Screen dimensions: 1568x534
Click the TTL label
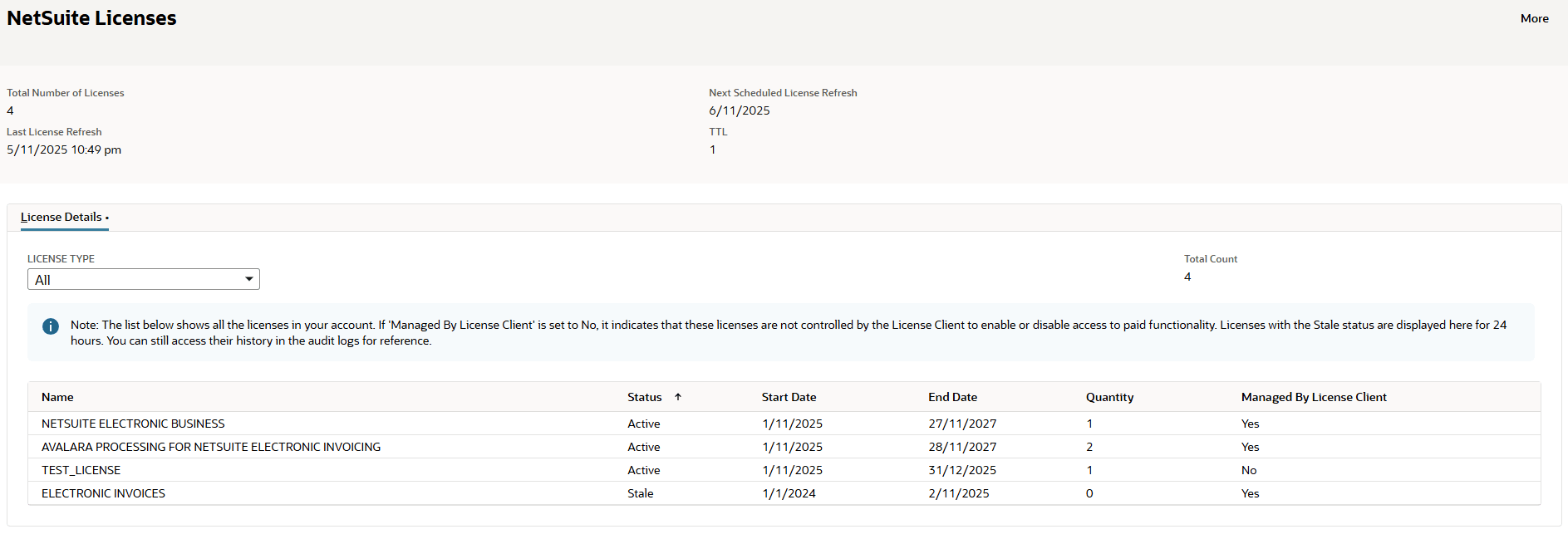718,132
